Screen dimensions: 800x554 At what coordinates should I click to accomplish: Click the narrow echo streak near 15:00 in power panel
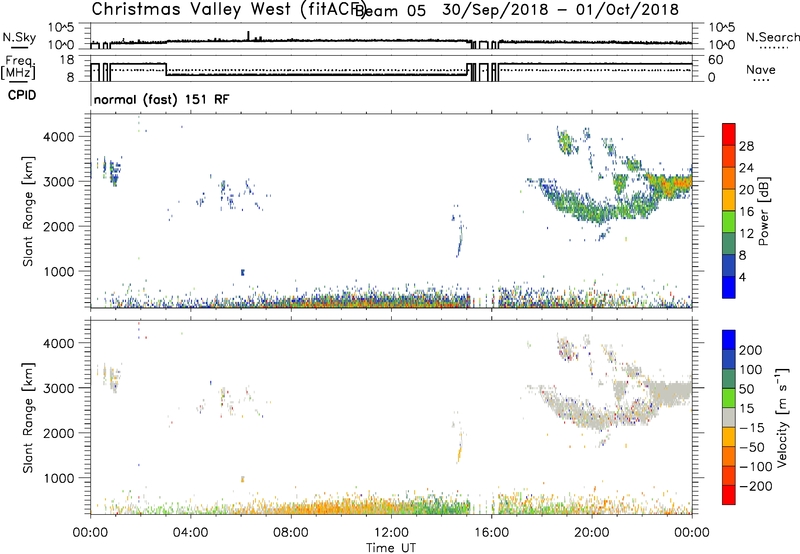(460, 240)
